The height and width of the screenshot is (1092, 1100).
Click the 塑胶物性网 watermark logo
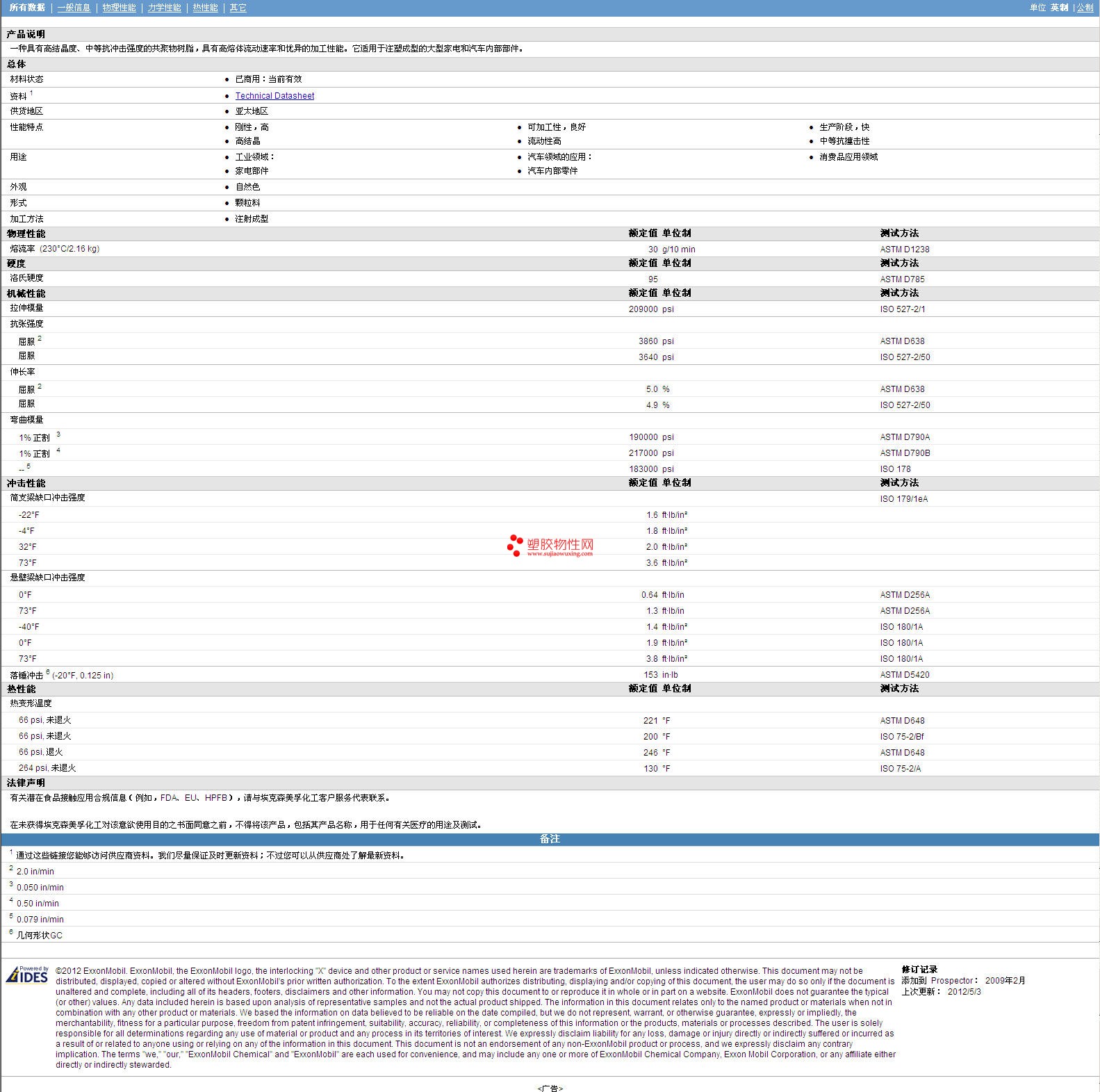pos(550,546)
